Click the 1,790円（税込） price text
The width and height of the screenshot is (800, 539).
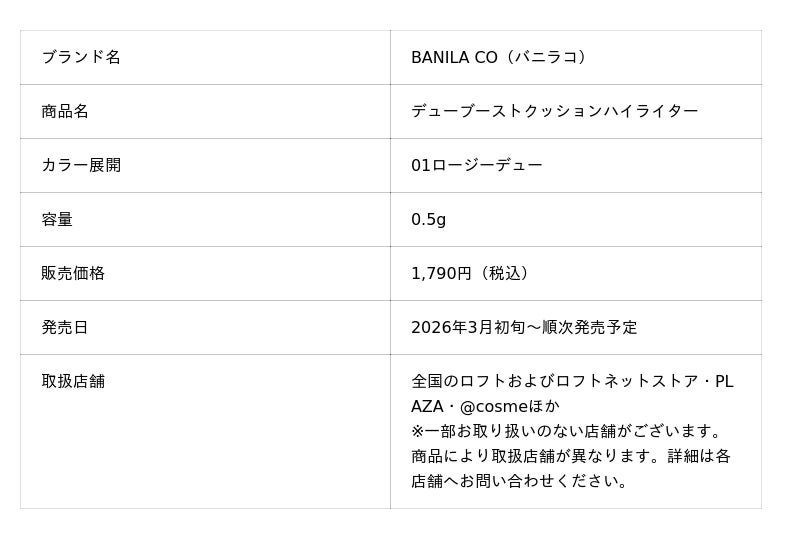472,273
